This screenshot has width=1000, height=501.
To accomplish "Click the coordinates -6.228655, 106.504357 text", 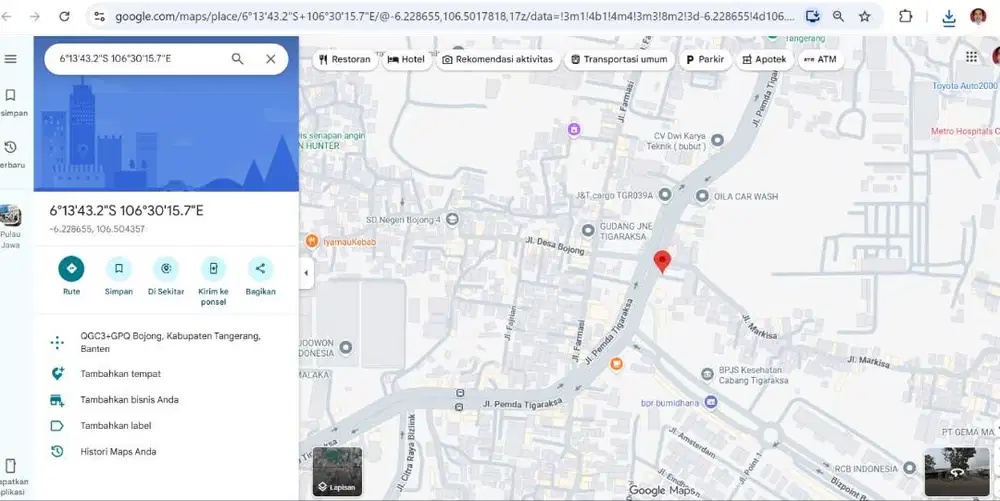I will tap(97, 229).
